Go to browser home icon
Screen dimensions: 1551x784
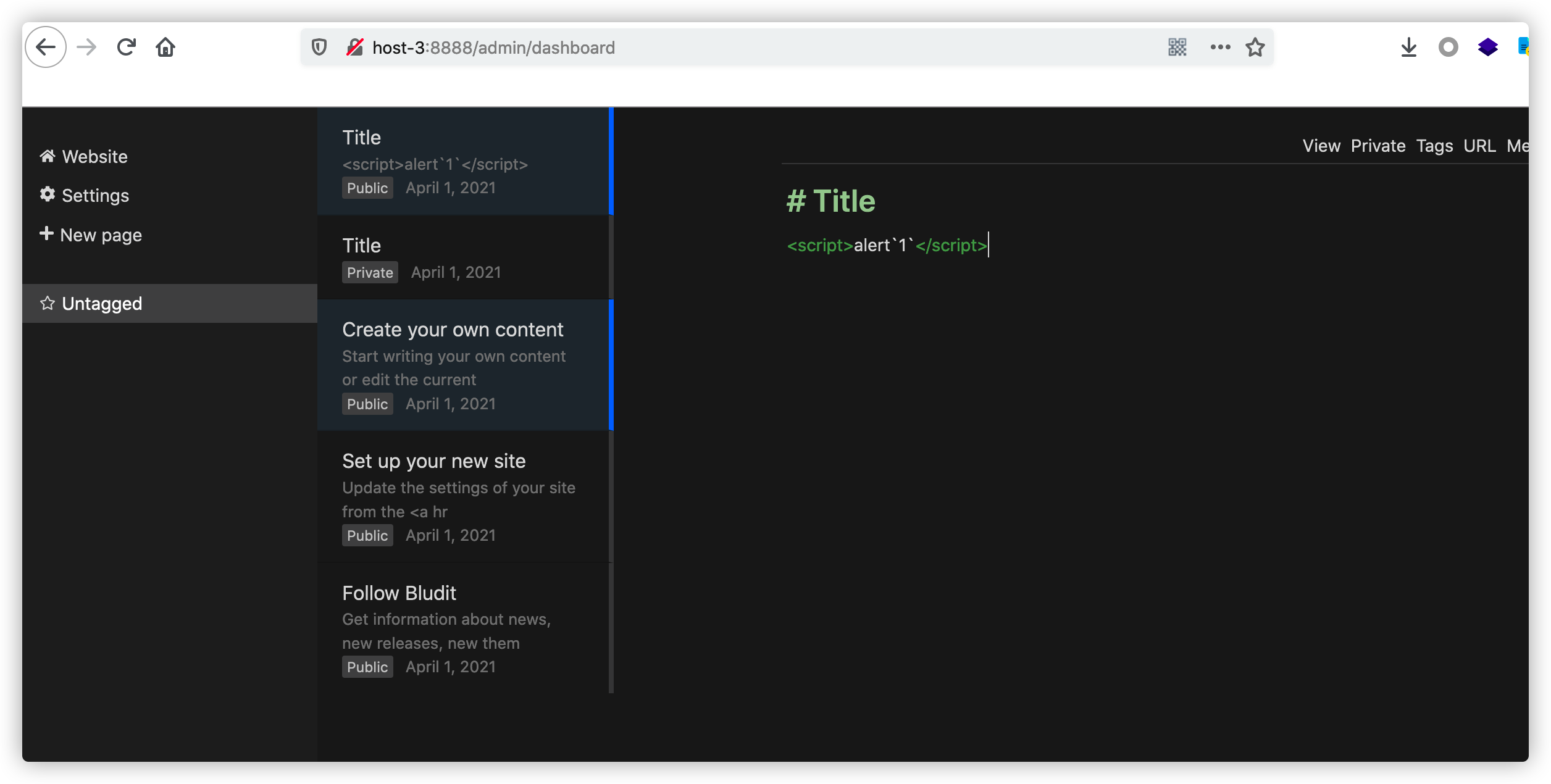(x=165, y=47)
